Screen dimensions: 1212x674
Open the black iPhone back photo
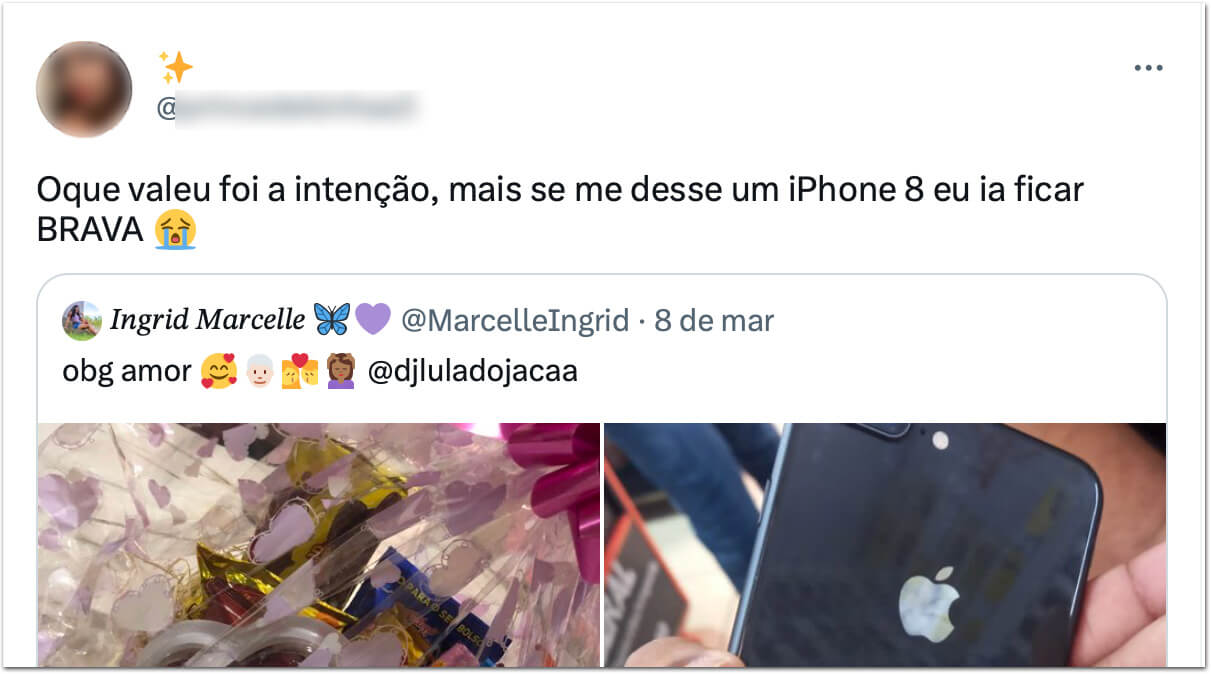885,545
